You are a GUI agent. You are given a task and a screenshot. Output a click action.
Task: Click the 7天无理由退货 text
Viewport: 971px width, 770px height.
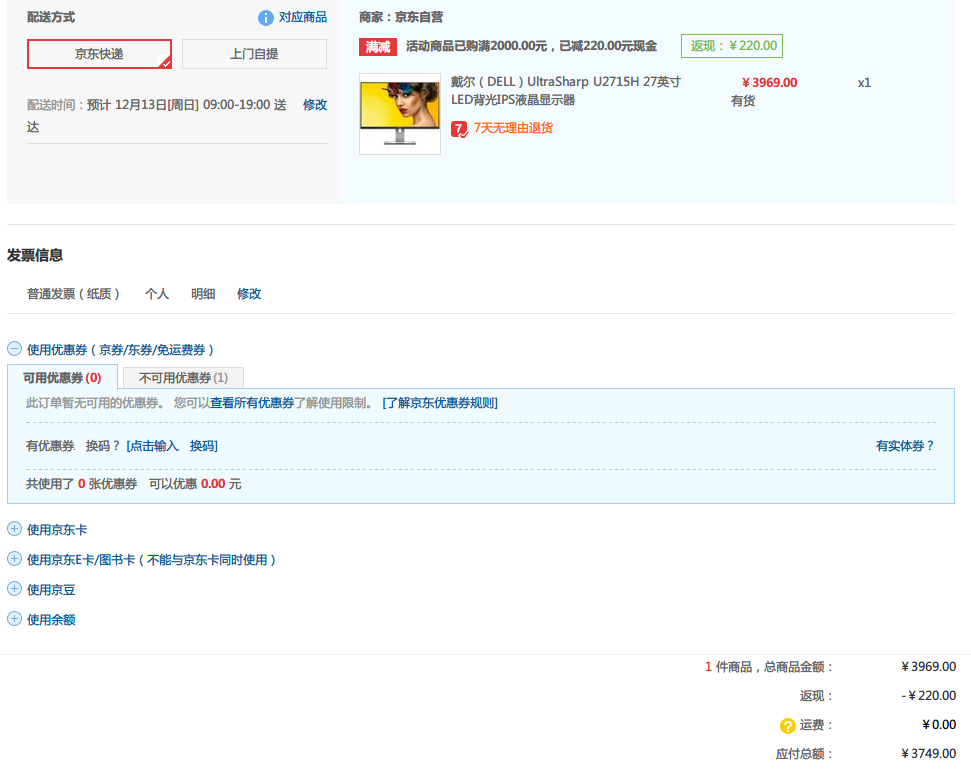[x=513, y=128]
